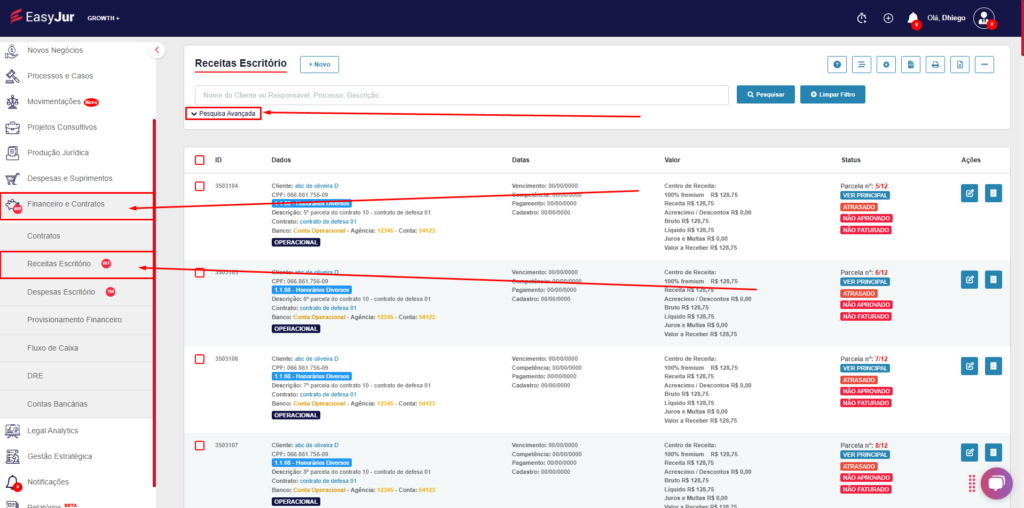Click VER PRINCIPAL for parcela 5/12
Viewport: 1024px width, 508px height.
tap(865, 195)
